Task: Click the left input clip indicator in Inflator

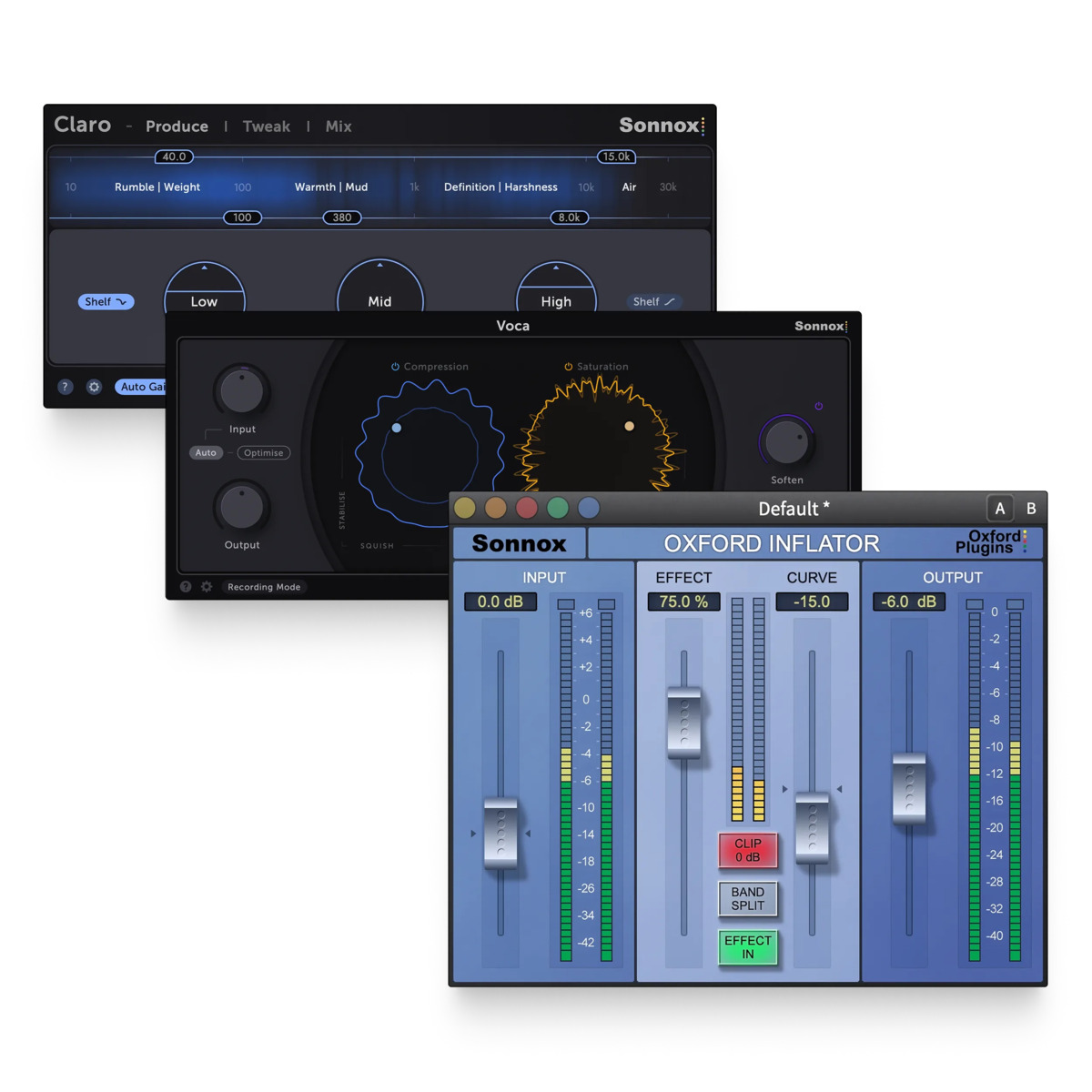Action: pos(566,604)
